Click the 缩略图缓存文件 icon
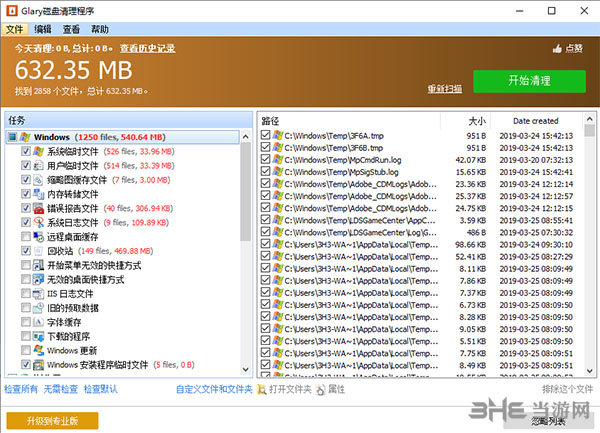This screenshot has height=433, width=600. [x=38, y=179]
